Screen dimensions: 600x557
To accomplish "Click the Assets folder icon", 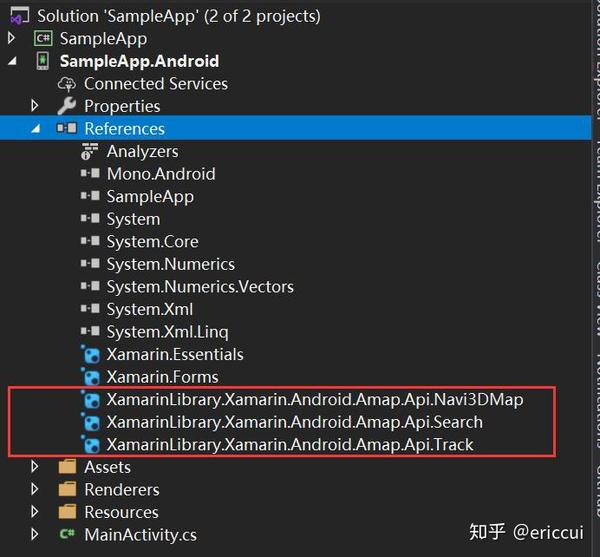I will [67, 467].
